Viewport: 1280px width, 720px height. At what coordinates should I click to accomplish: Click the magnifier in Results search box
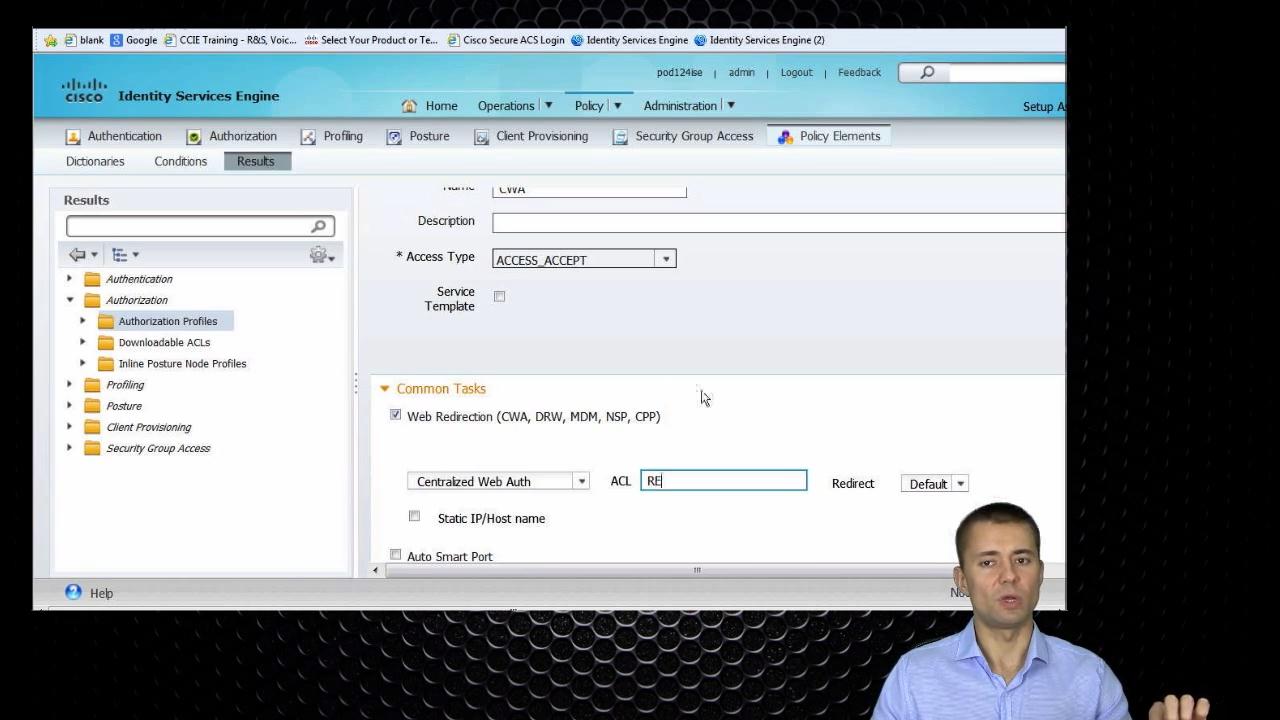[x=319, y=227]
